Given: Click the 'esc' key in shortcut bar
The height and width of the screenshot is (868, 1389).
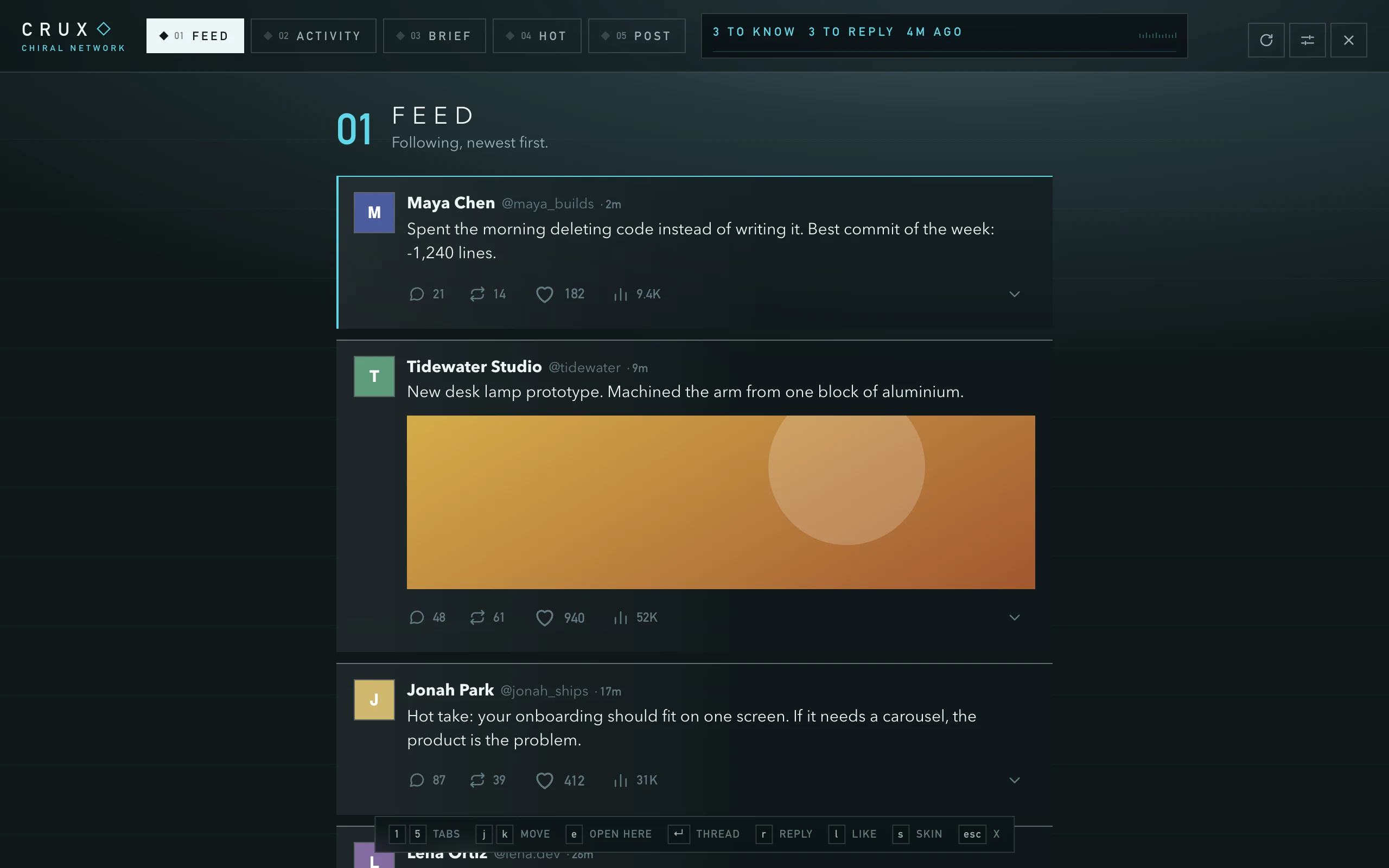Looking at the screenshot, I should tap(972, 834).
